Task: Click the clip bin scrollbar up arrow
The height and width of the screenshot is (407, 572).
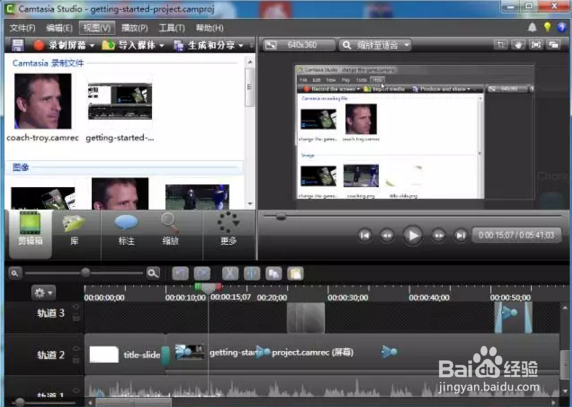Action: tap(250, 62)
